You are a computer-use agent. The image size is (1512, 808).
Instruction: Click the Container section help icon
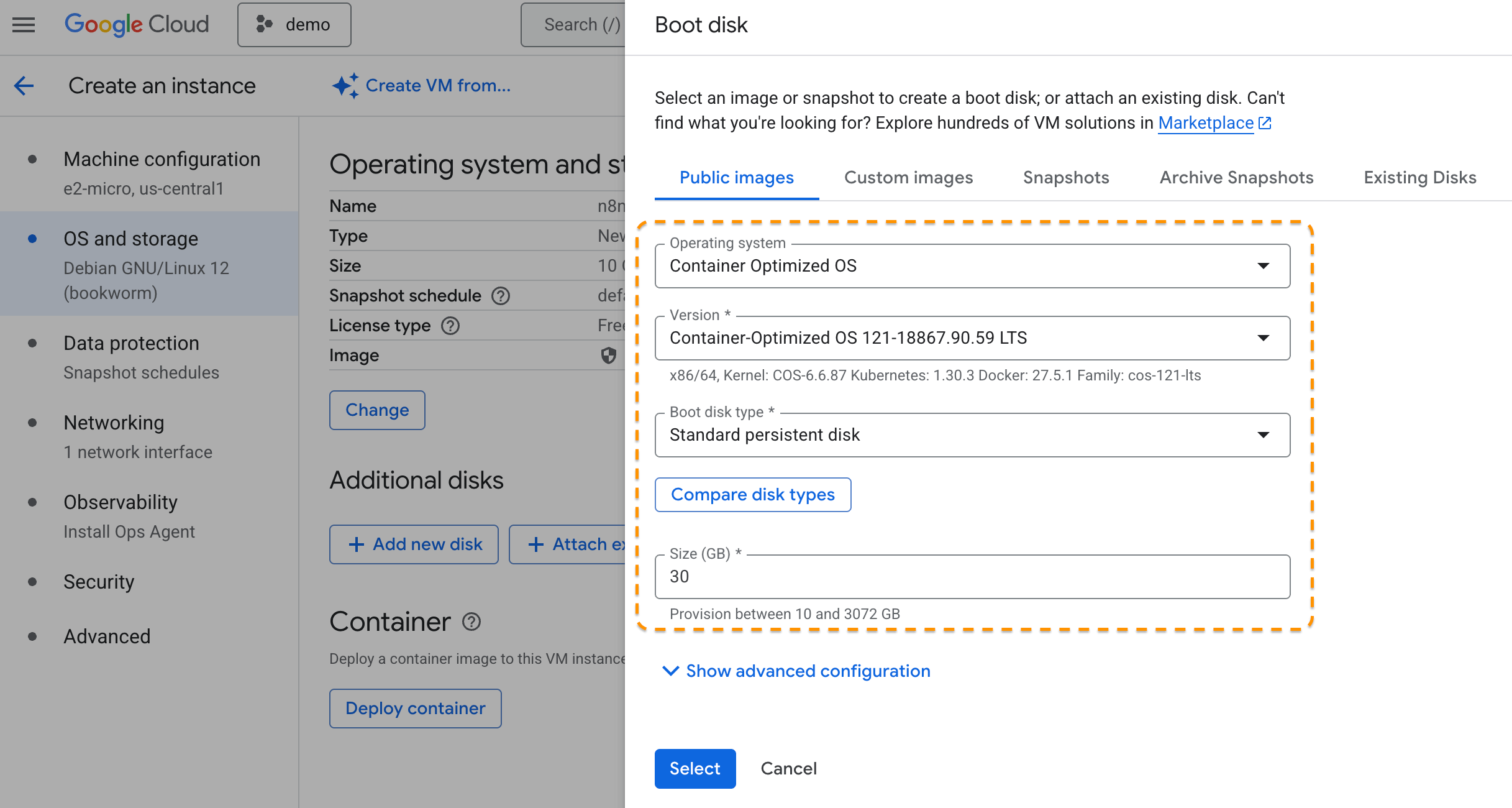click(471, 622)
